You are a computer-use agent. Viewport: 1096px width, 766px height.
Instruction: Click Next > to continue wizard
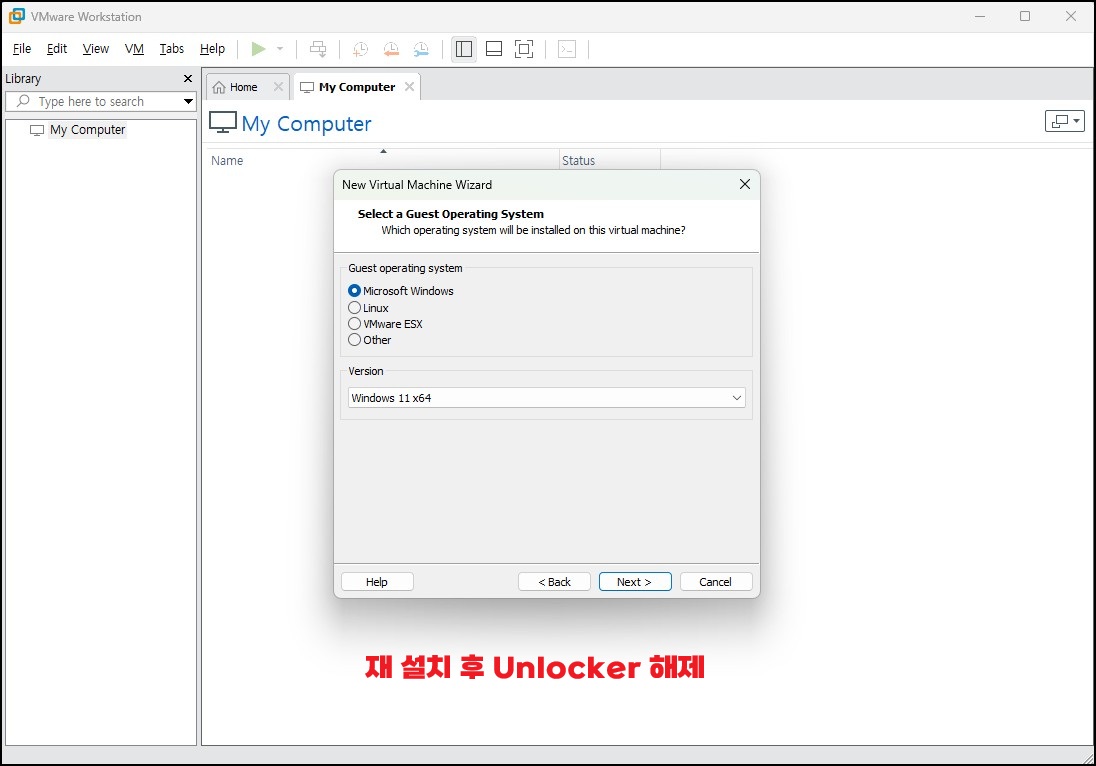coord(635,581)
